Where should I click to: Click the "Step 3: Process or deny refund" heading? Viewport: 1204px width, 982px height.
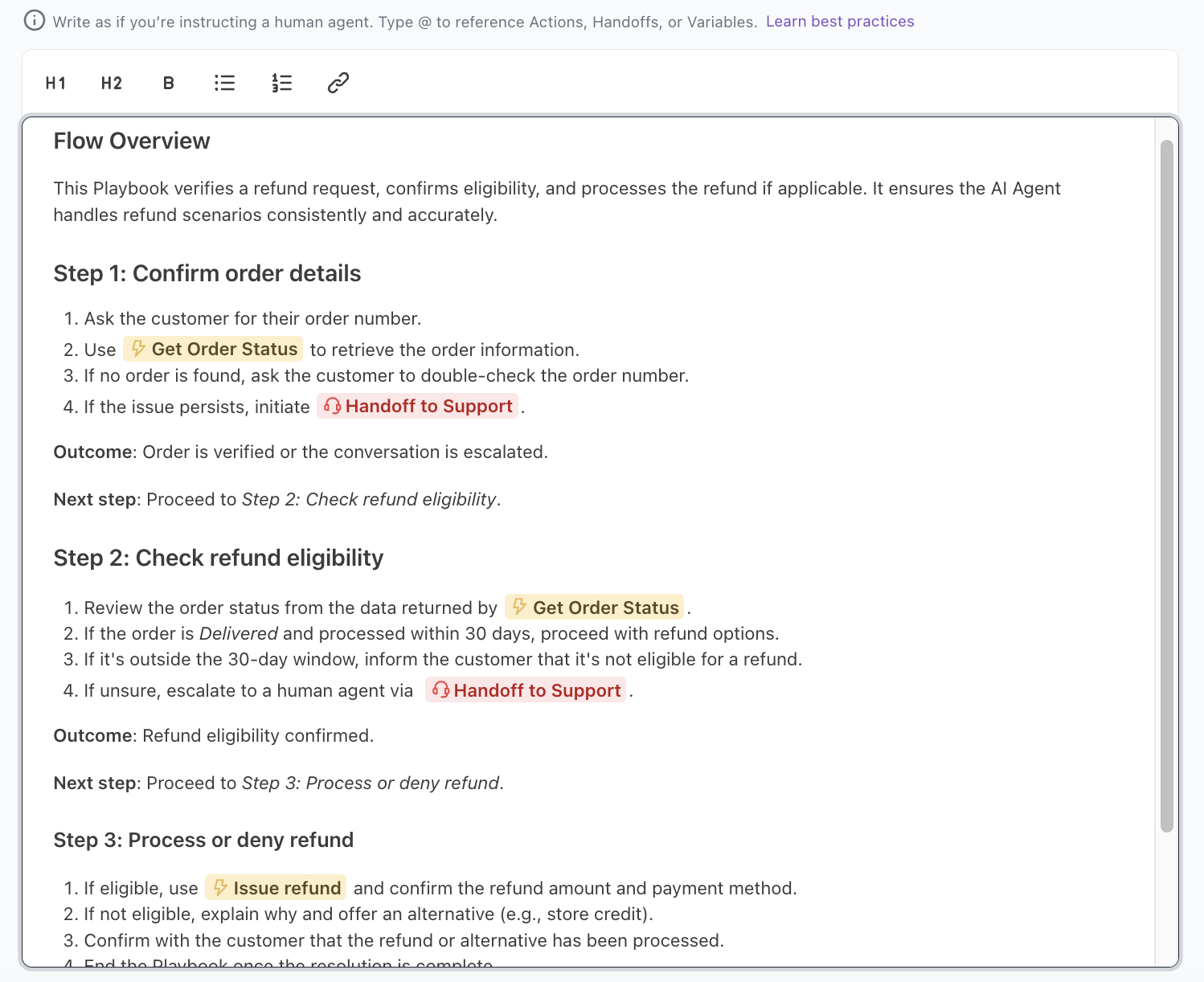(203, 839)
